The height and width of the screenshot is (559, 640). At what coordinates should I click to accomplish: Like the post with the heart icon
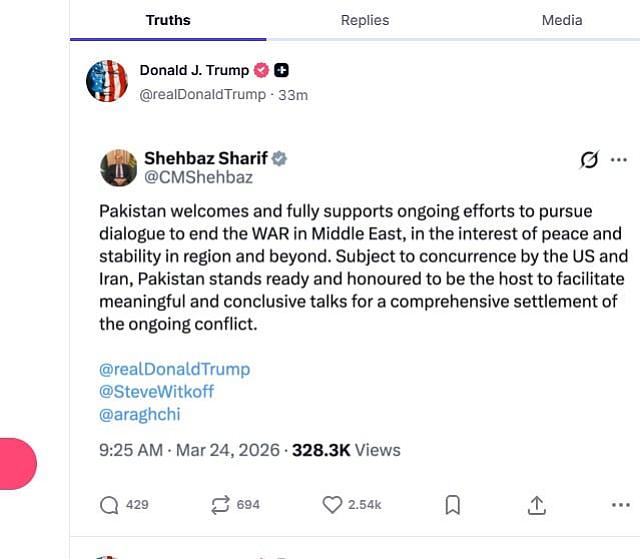332,505
